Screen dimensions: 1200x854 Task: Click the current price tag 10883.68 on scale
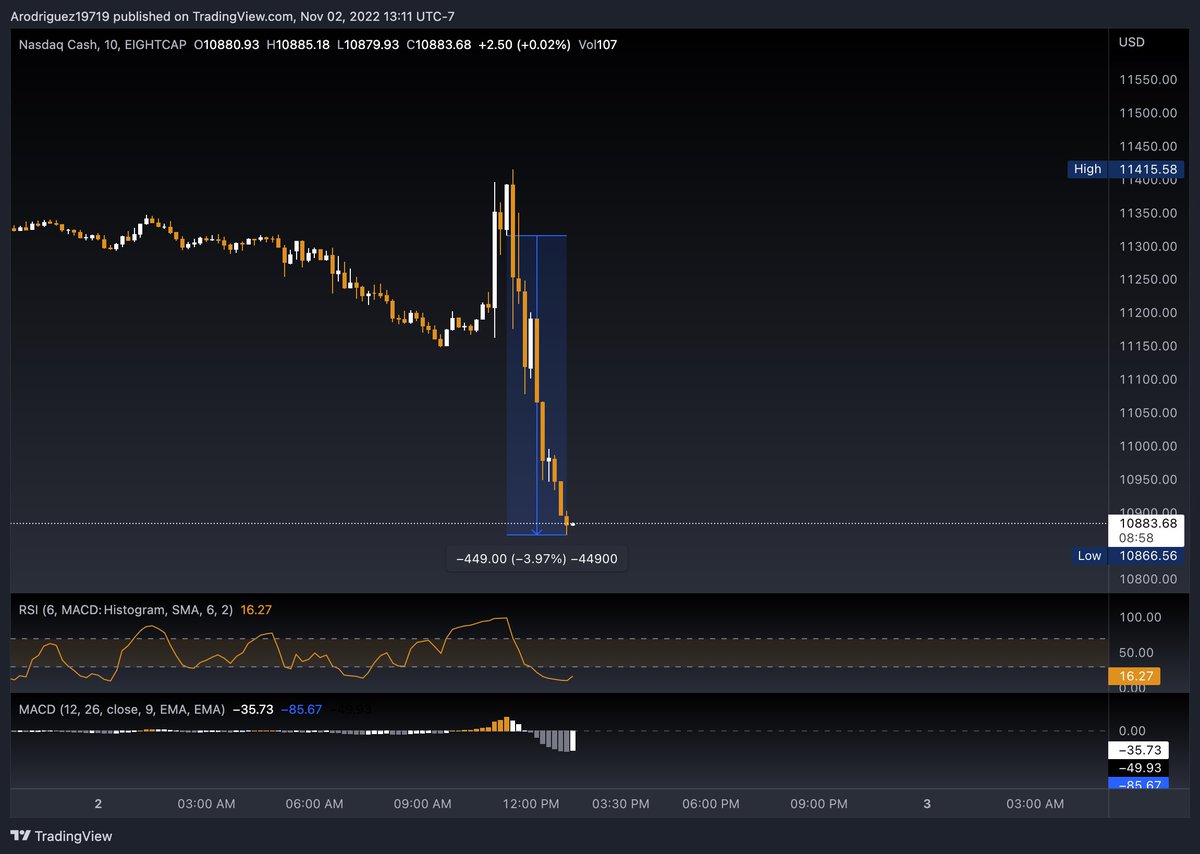pos(1148,523)
